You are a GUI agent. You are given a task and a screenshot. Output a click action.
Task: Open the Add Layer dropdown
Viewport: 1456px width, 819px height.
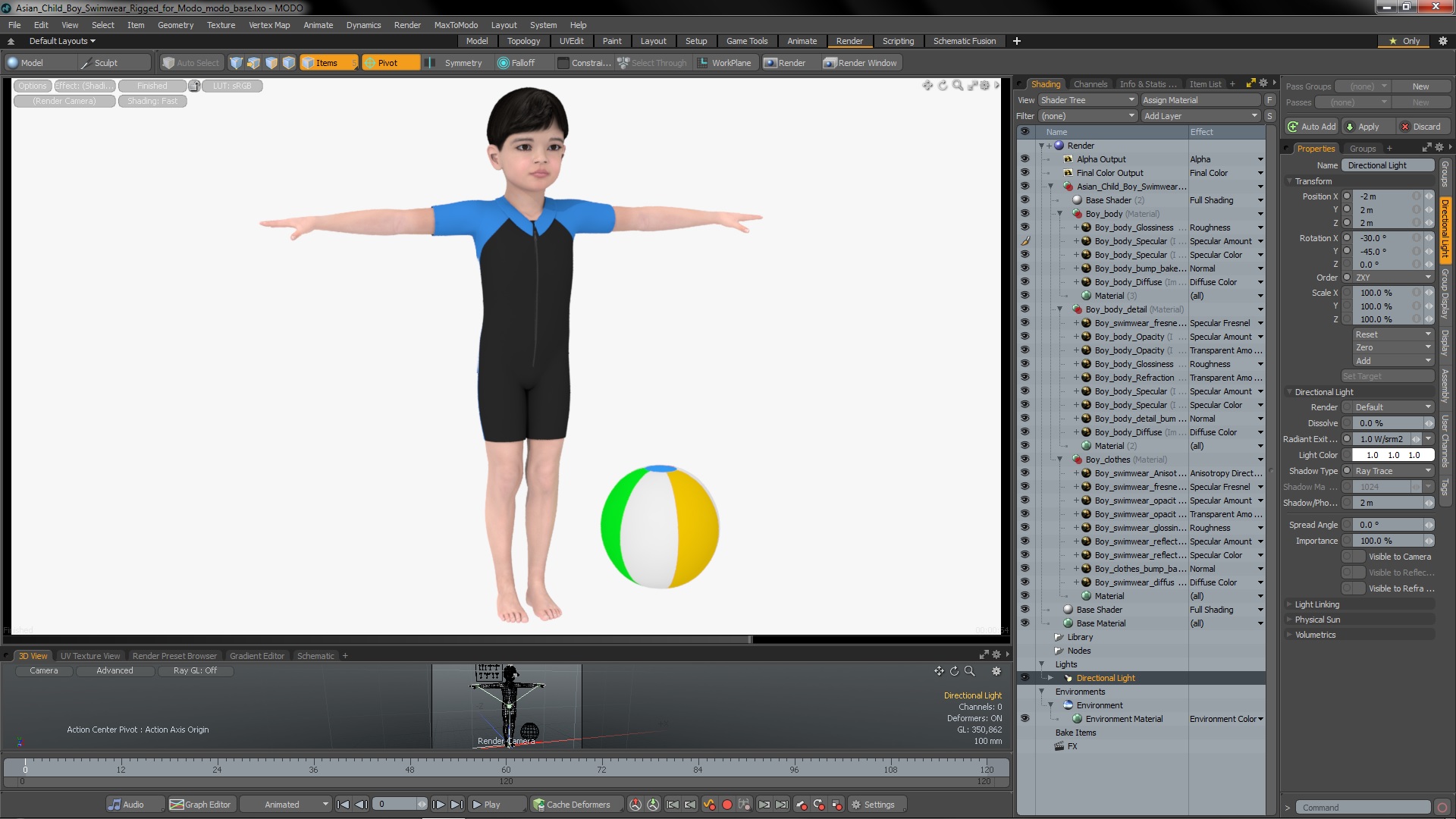1201,116
